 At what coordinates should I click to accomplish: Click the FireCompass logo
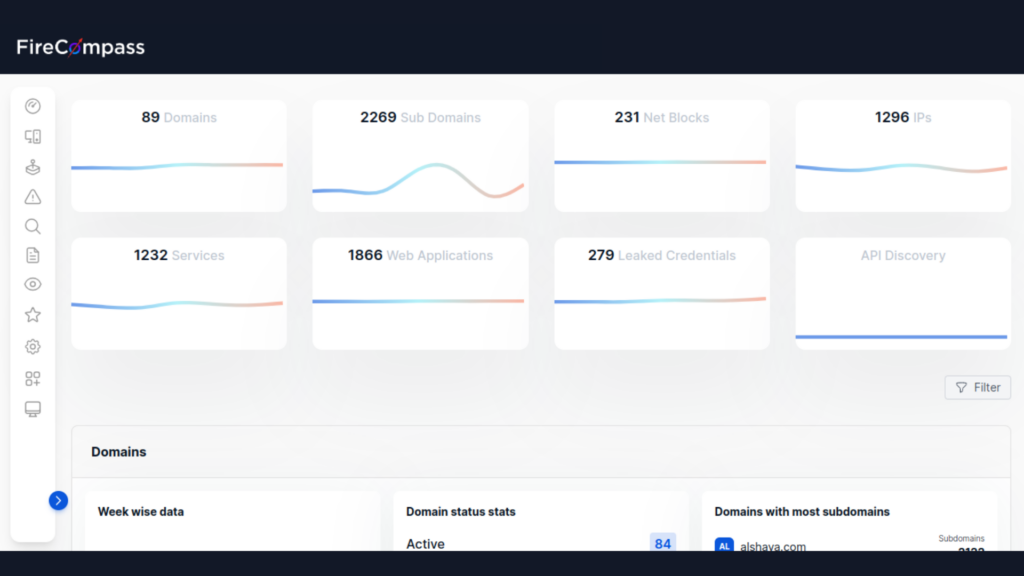80,46
